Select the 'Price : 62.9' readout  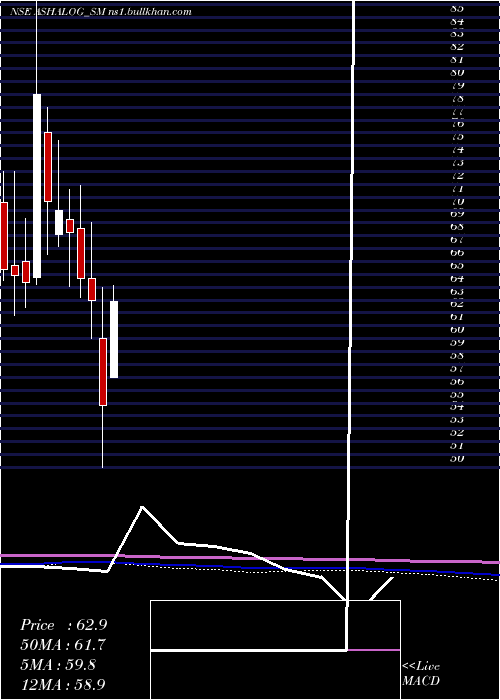pyautogui.click(x=63, y=625)
